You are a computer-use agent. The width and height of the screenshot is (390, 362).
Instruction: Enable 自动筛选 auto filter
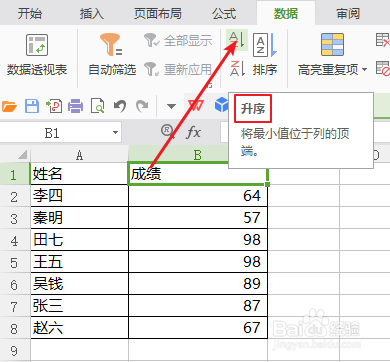pyautogui.click(x=112, y=55)
